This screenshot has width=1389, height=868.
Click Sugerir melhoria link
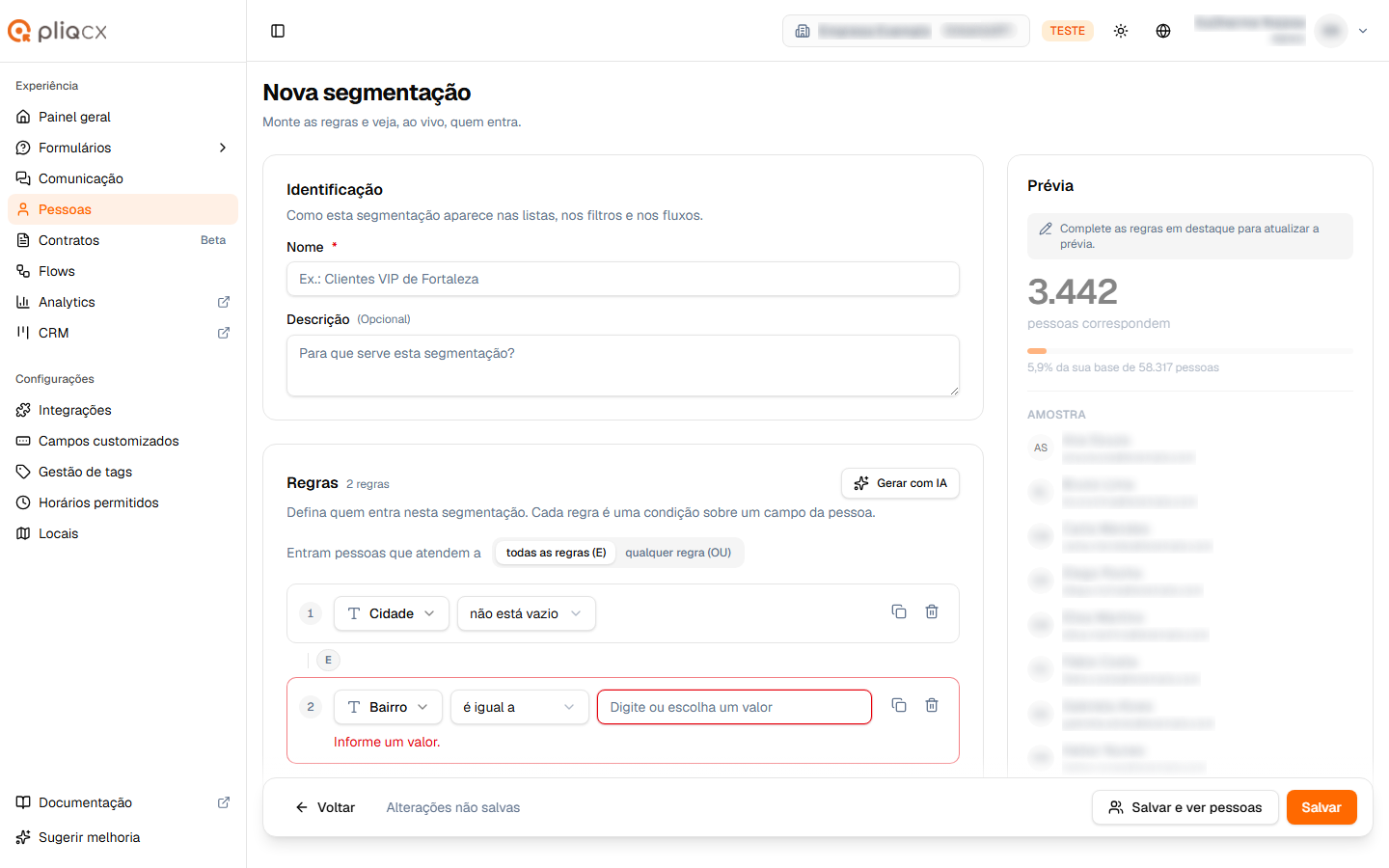[x=123, y=837]
